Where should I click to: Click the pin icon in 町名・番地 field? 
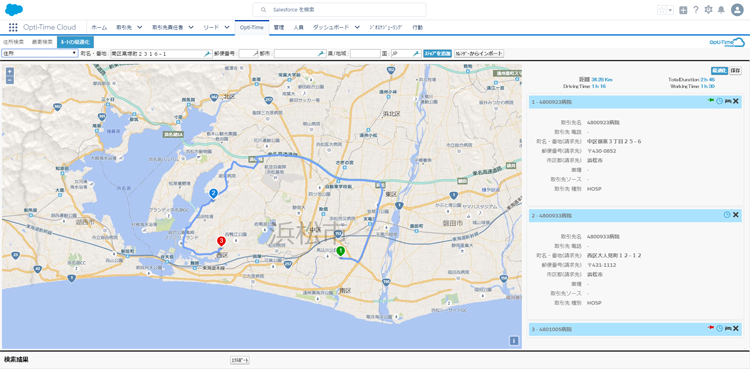(x=208, y=54)
